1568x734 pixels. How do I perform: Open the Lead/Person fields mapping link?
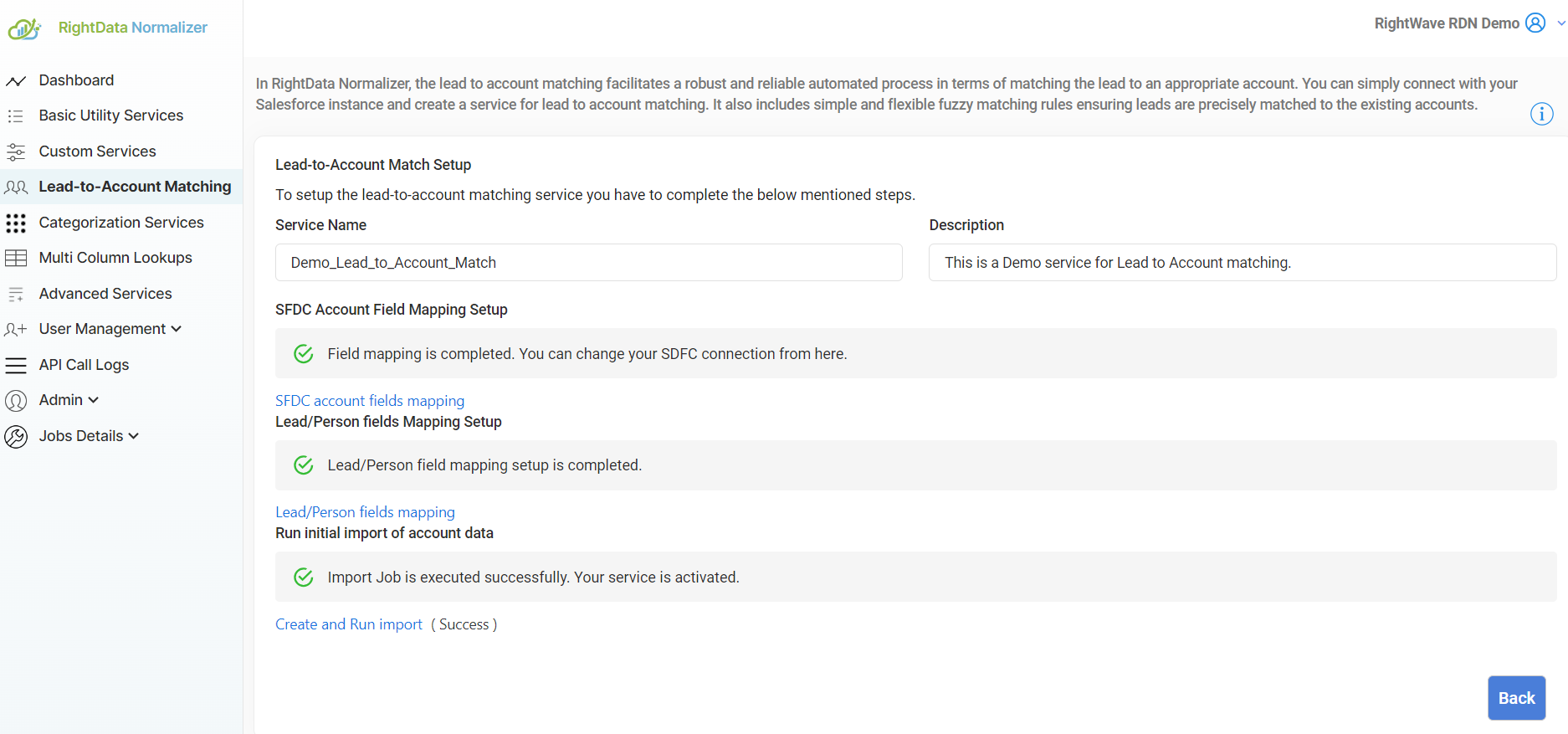(x=365, y=512)
